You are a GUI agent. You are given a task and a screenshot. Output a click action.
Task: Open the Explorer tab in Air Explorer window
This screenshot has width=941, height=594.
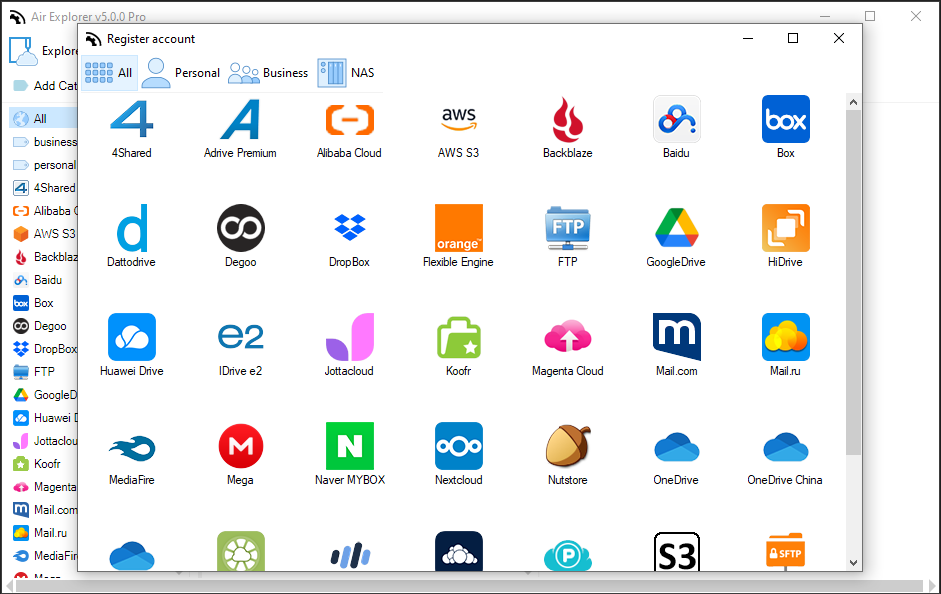(x=43, y=51)
